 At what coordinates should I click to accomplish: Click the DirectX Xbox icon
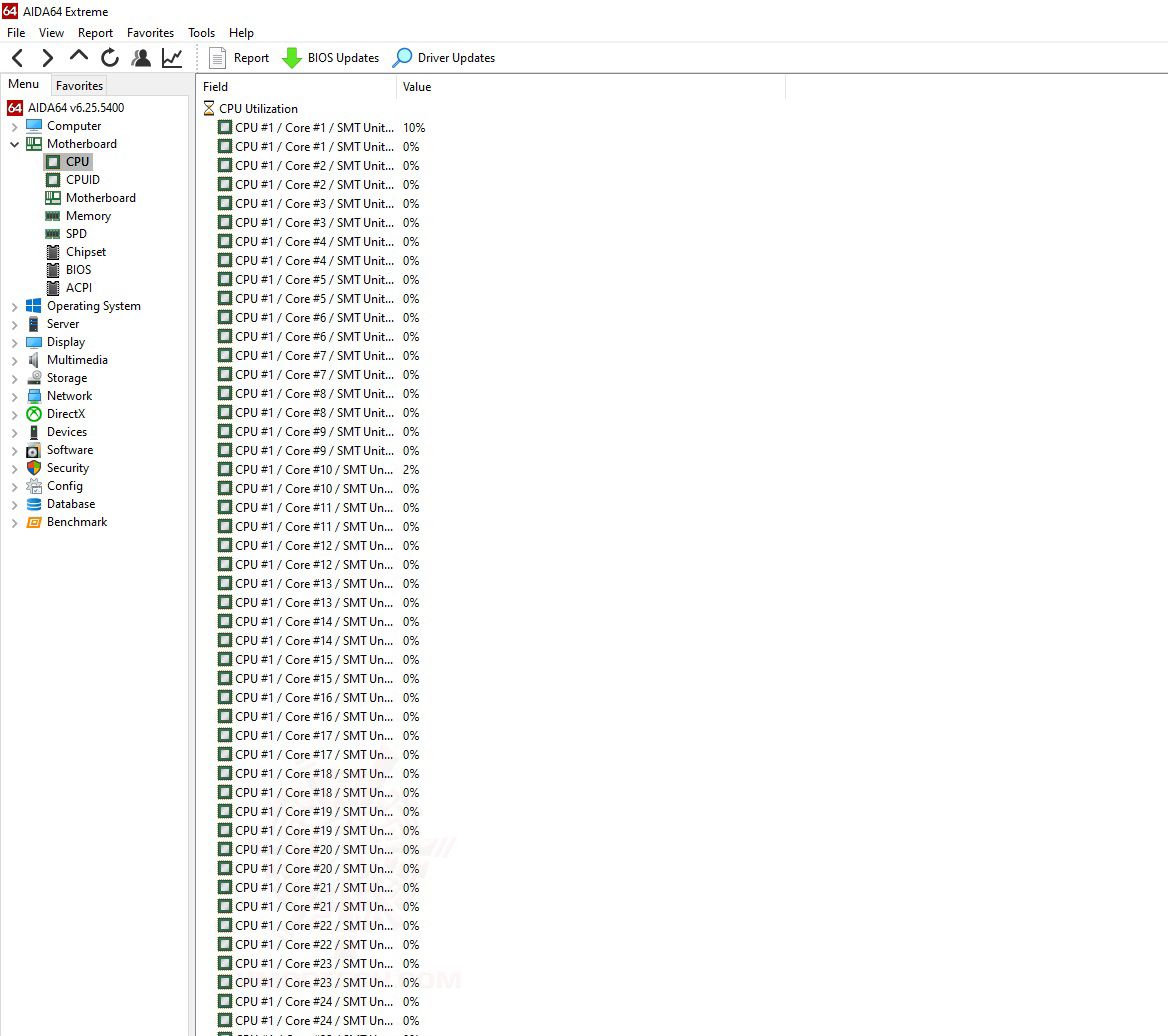(34, 413)
